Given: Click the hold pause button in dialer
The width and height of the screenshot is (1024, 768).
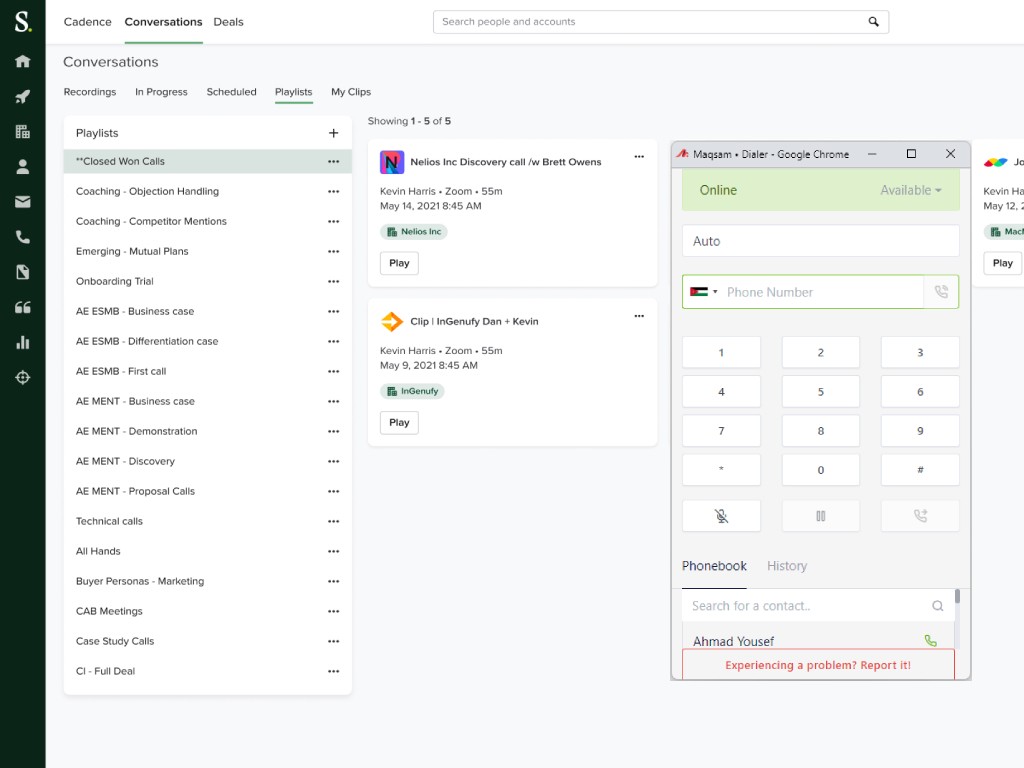Looking at the screenshot, I should (x=820, y=516).
